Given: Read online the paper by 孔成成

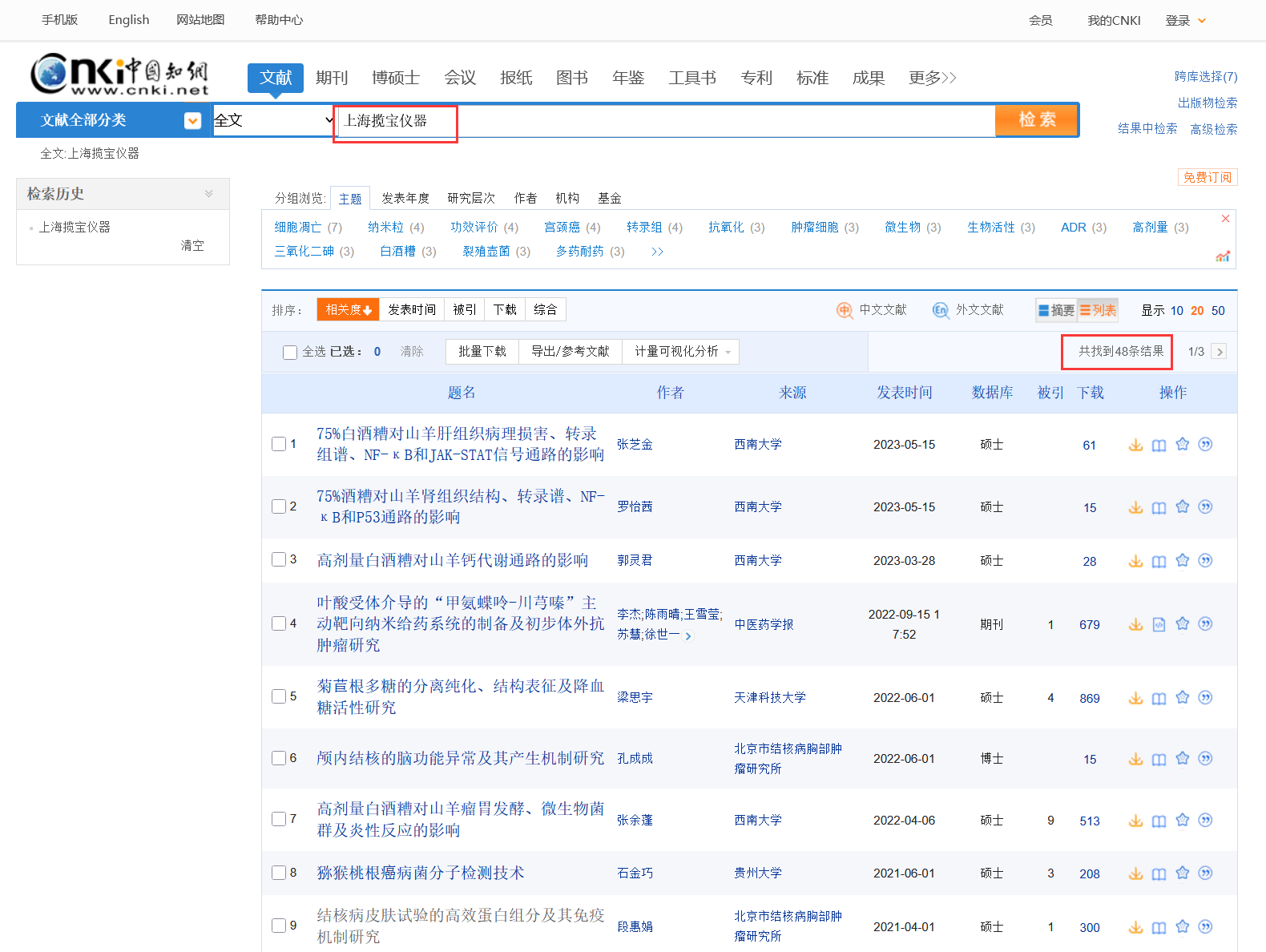Looking at the screenshot, I should pyautogui.click(x=1159, y=759).
